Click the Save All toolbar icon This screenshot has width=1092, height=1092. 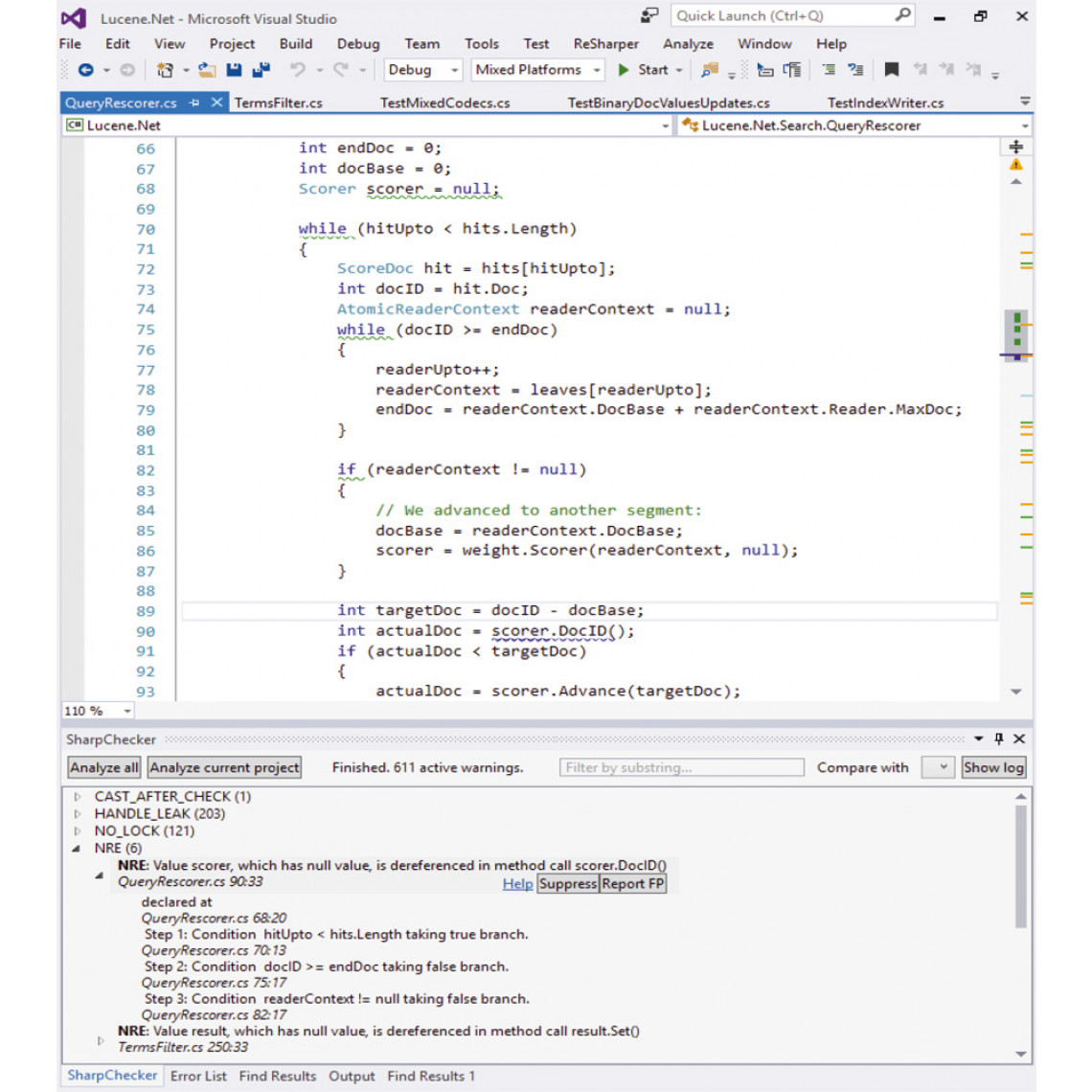[x=262, y=70]
